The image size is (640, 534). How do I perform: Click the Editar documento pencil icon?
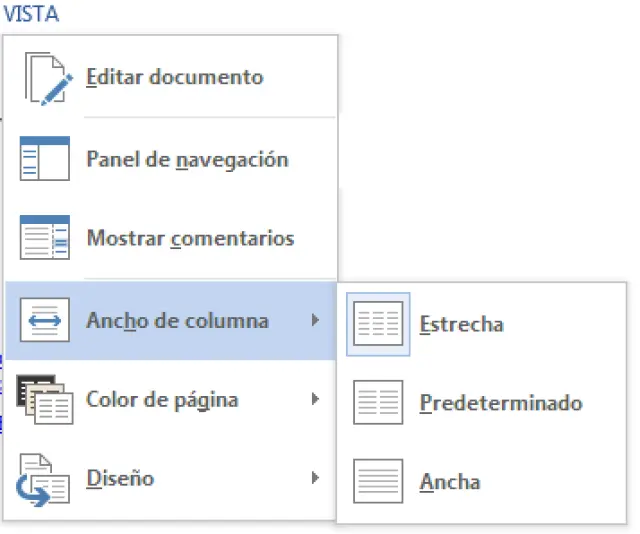(x=45, y=78)
